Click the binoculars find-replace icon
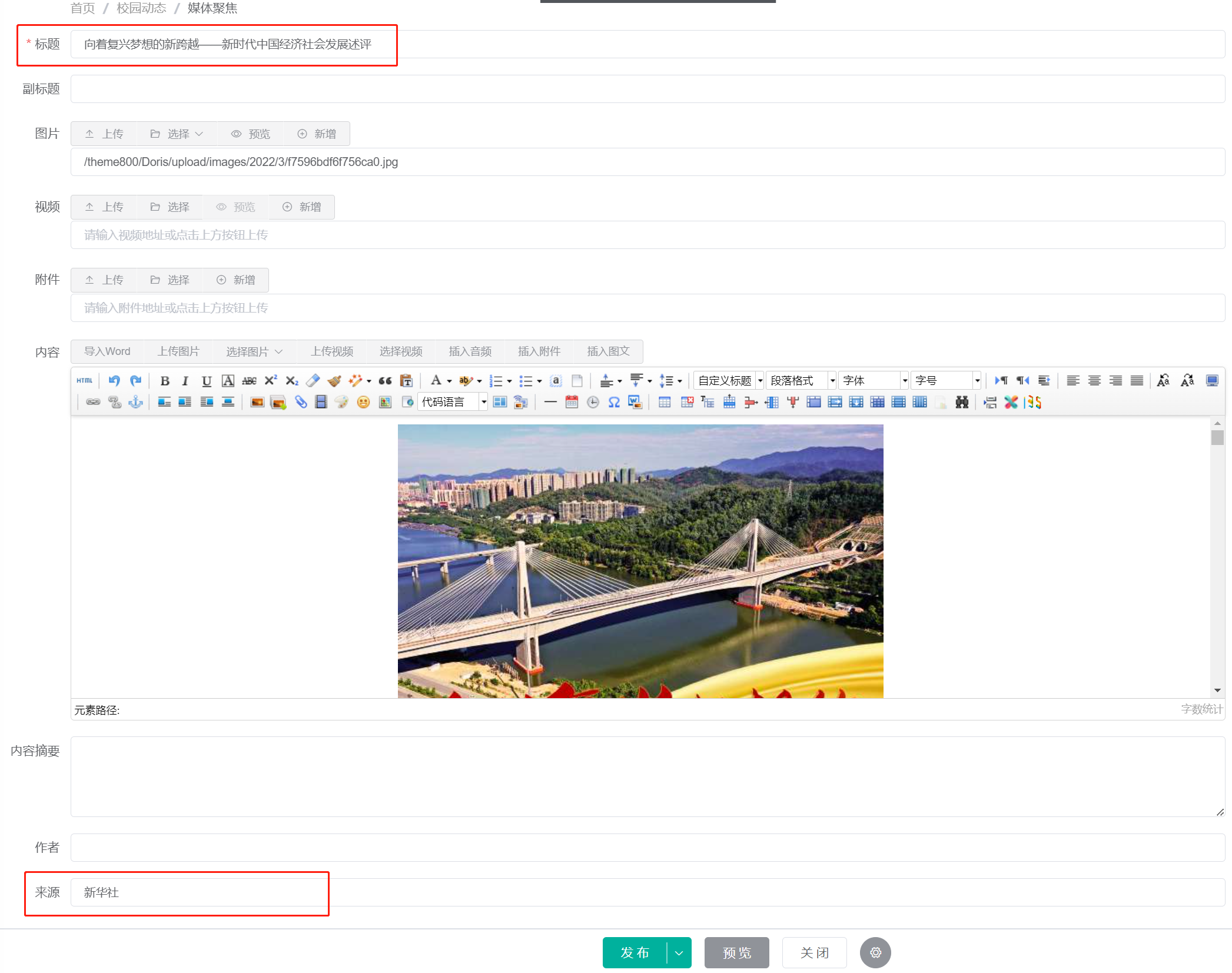 coord(962,402)
